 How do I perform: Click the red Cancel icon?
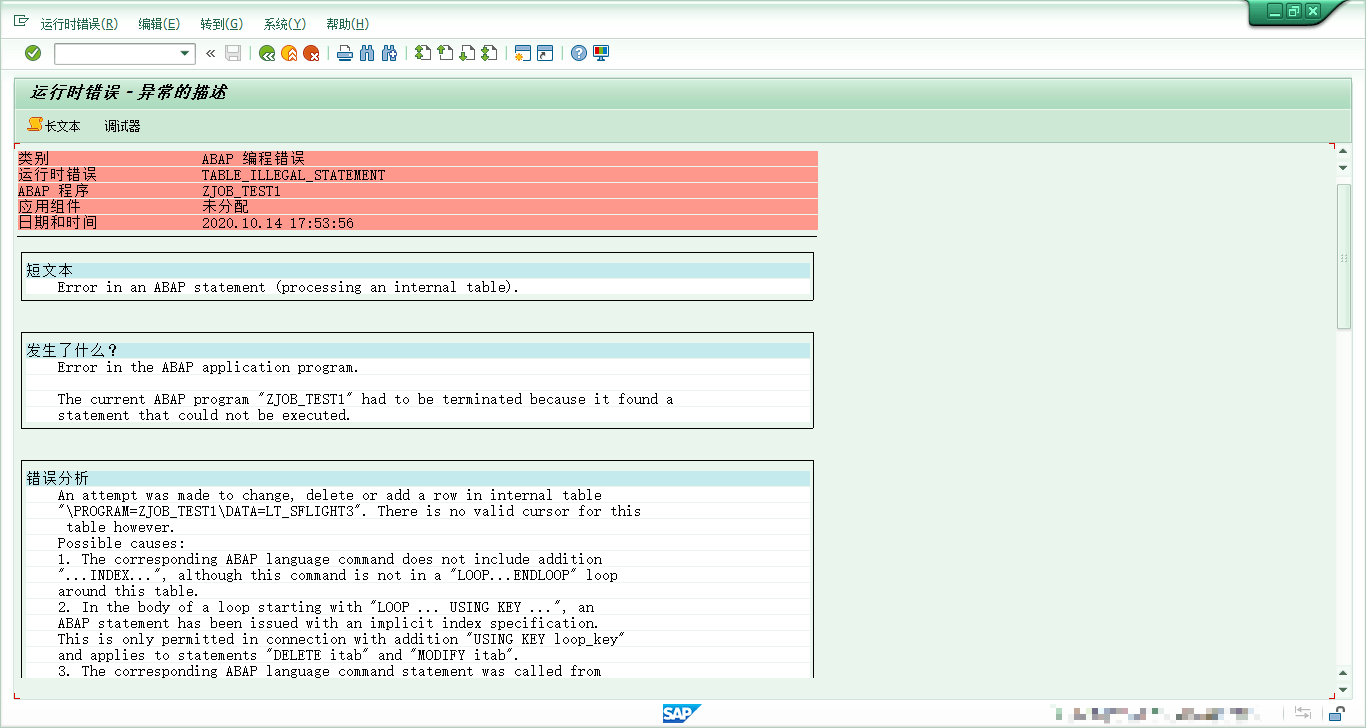point(312,53)
